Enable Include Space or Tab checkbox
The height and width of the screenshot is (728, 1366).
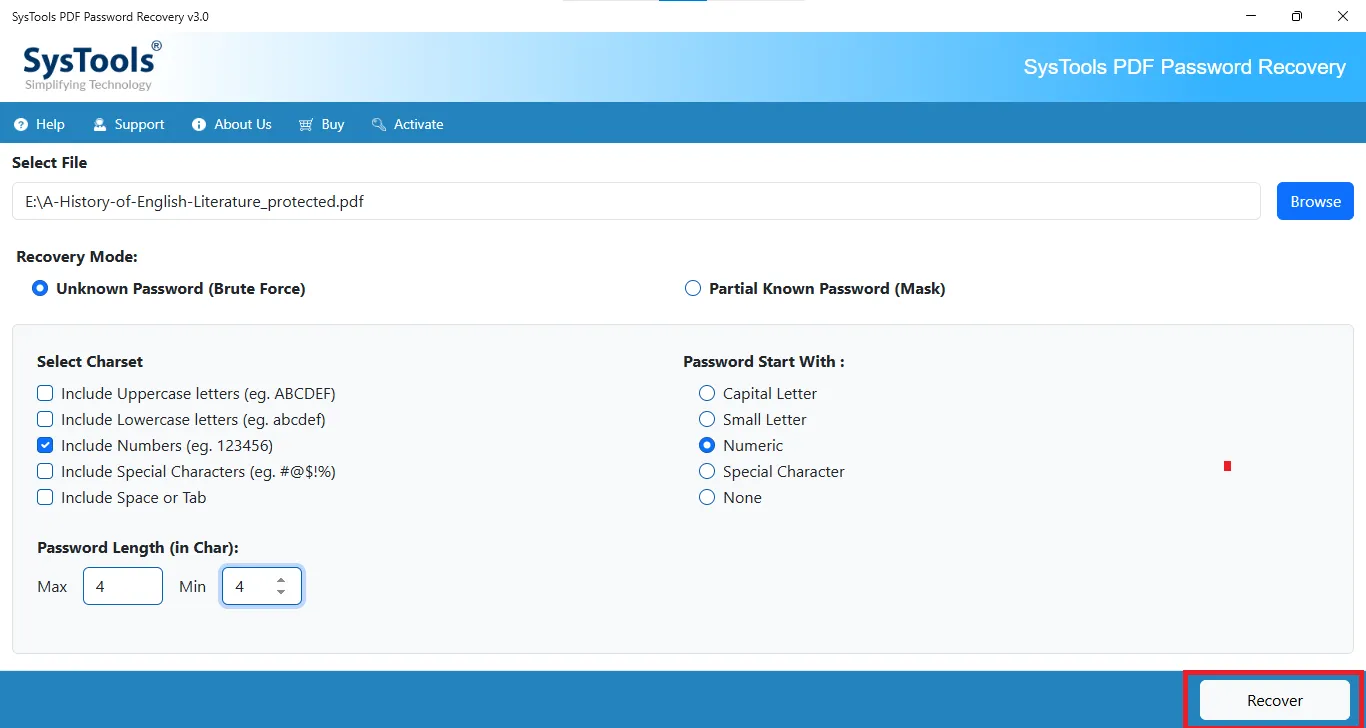click(x=45, y=497)
